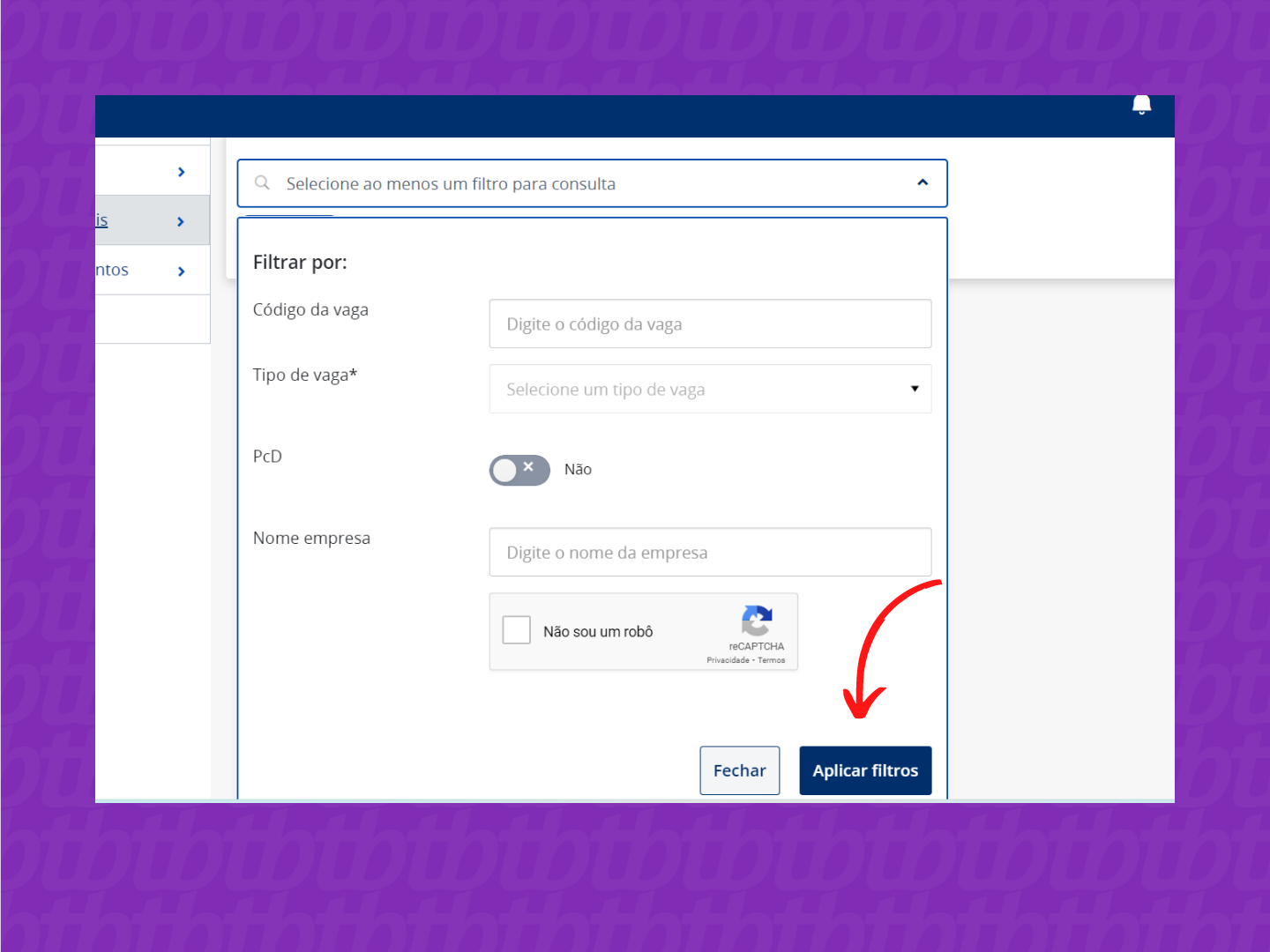Click the chevron beside the "ntos" sidebar item
The image size is (1270, 952).
181,271
